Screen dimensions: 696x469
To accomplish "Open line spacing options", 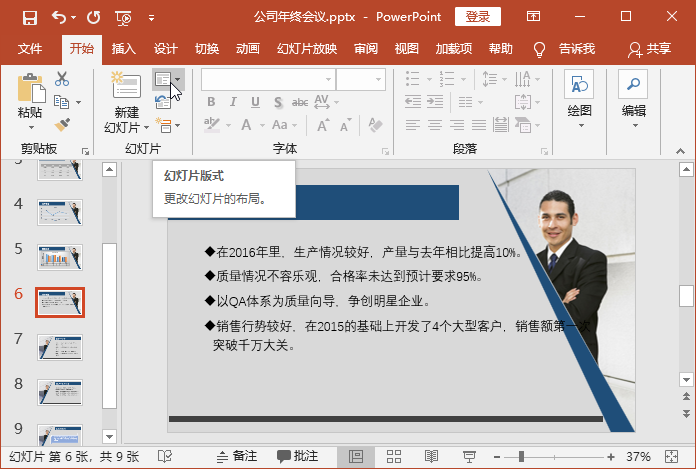I will [x=494, y=79].
